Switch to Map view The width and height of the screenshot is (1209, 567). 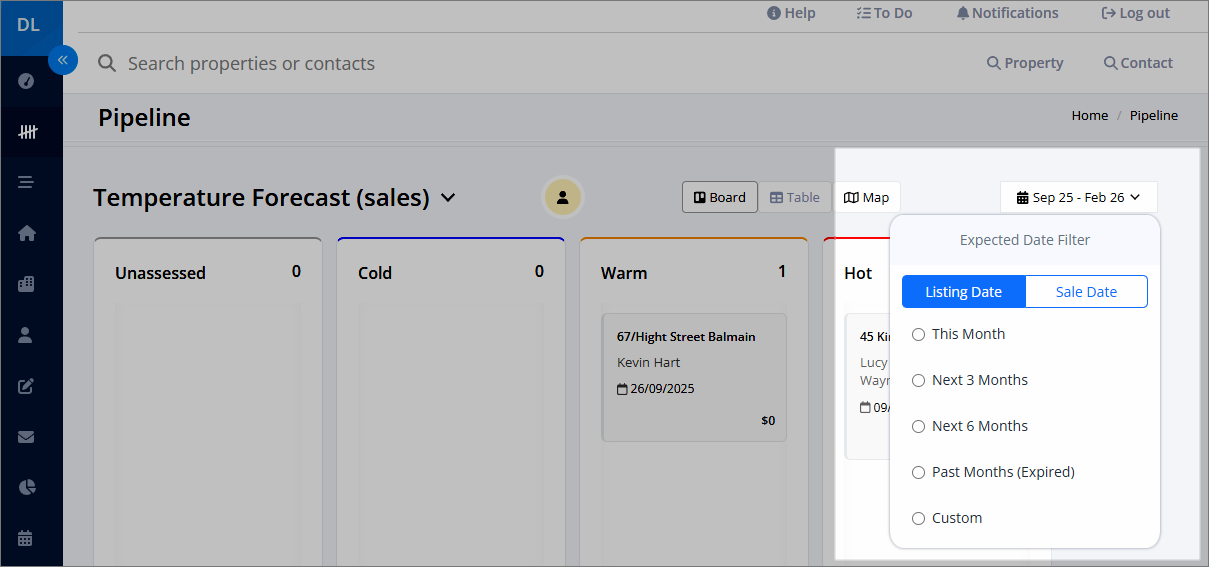tap(866, 197)
